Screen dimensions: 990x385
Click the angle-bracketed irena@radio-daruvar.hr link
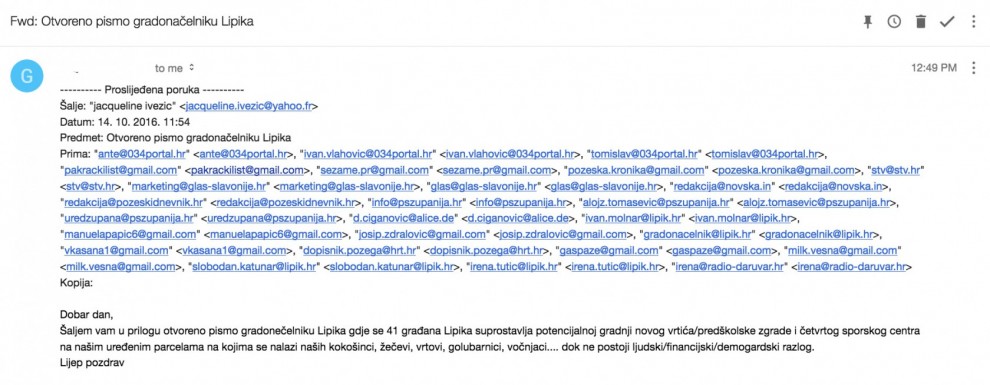(852, 267)
